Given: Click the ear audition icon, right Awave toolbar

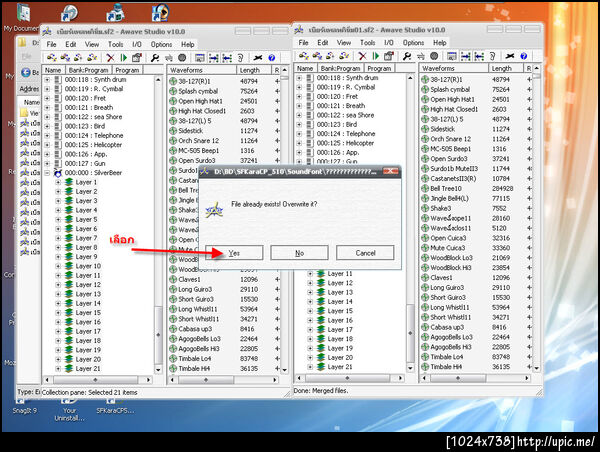Looking at the screenshot, I should pyautogui.click(x=492, y=56).
